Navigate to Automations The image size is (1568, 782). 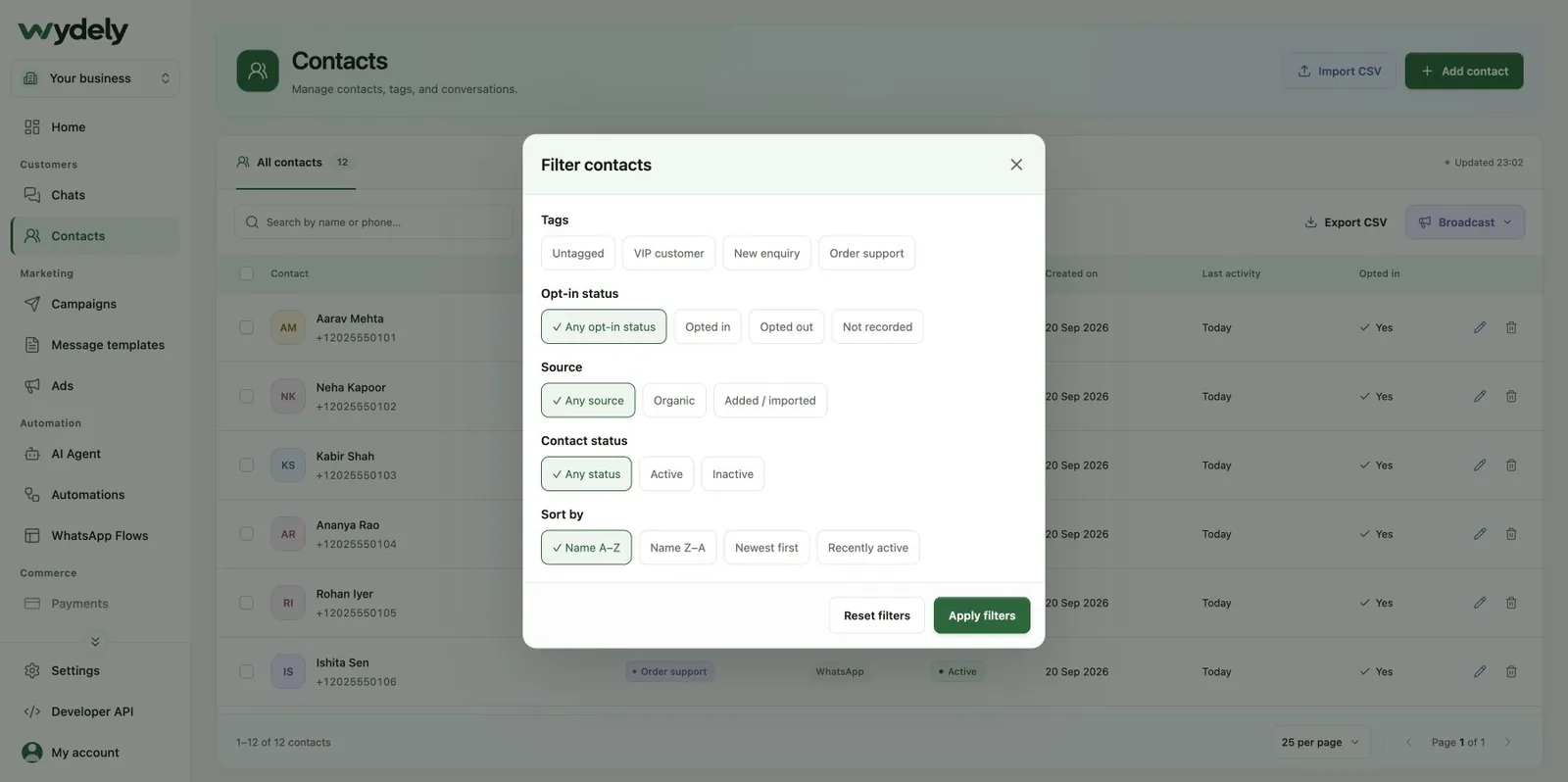[95, 495]
